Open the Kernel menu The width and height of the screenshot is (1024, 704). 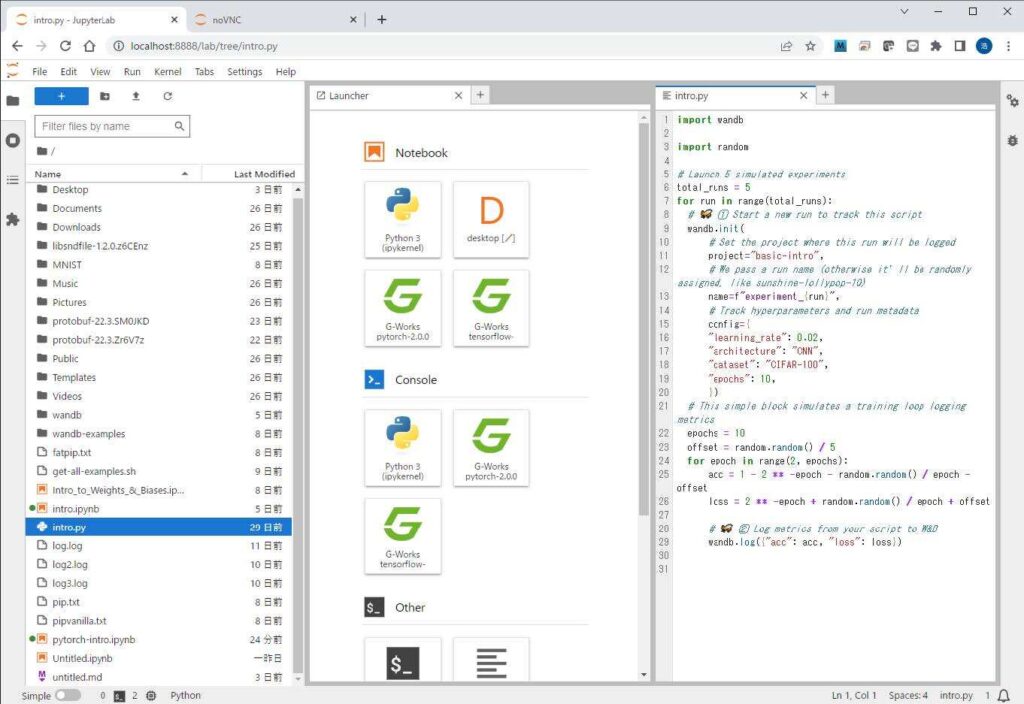(x=167, y=72)
